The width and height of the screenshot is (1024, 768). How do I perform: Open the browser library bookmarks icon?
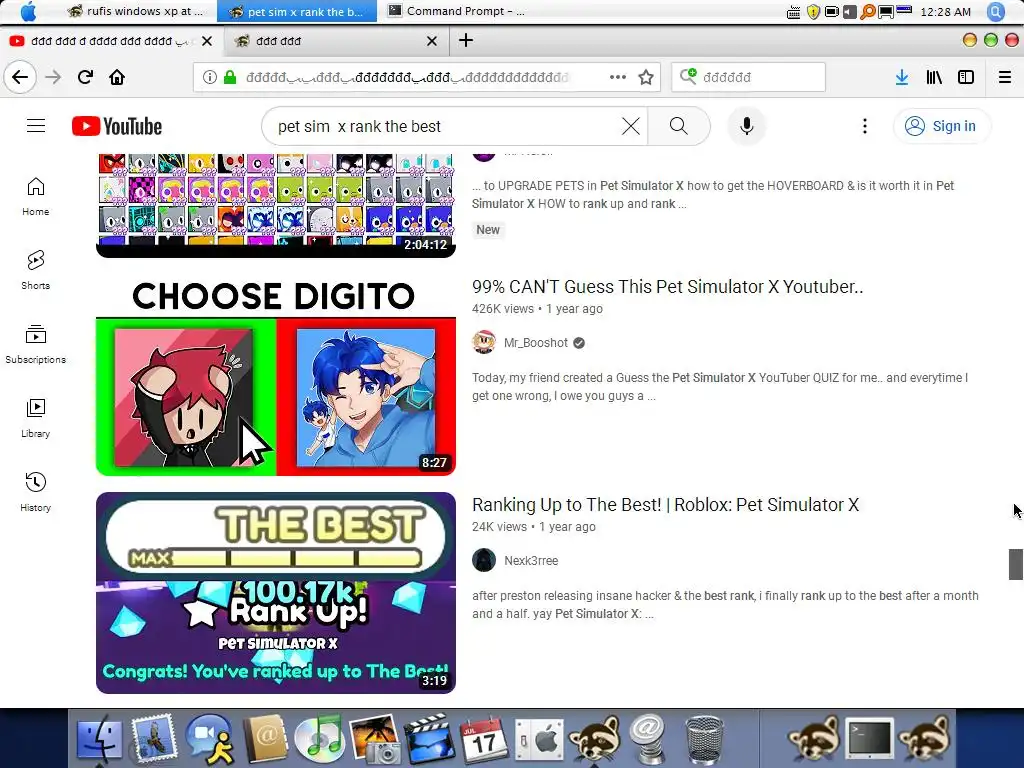point(934,77)
